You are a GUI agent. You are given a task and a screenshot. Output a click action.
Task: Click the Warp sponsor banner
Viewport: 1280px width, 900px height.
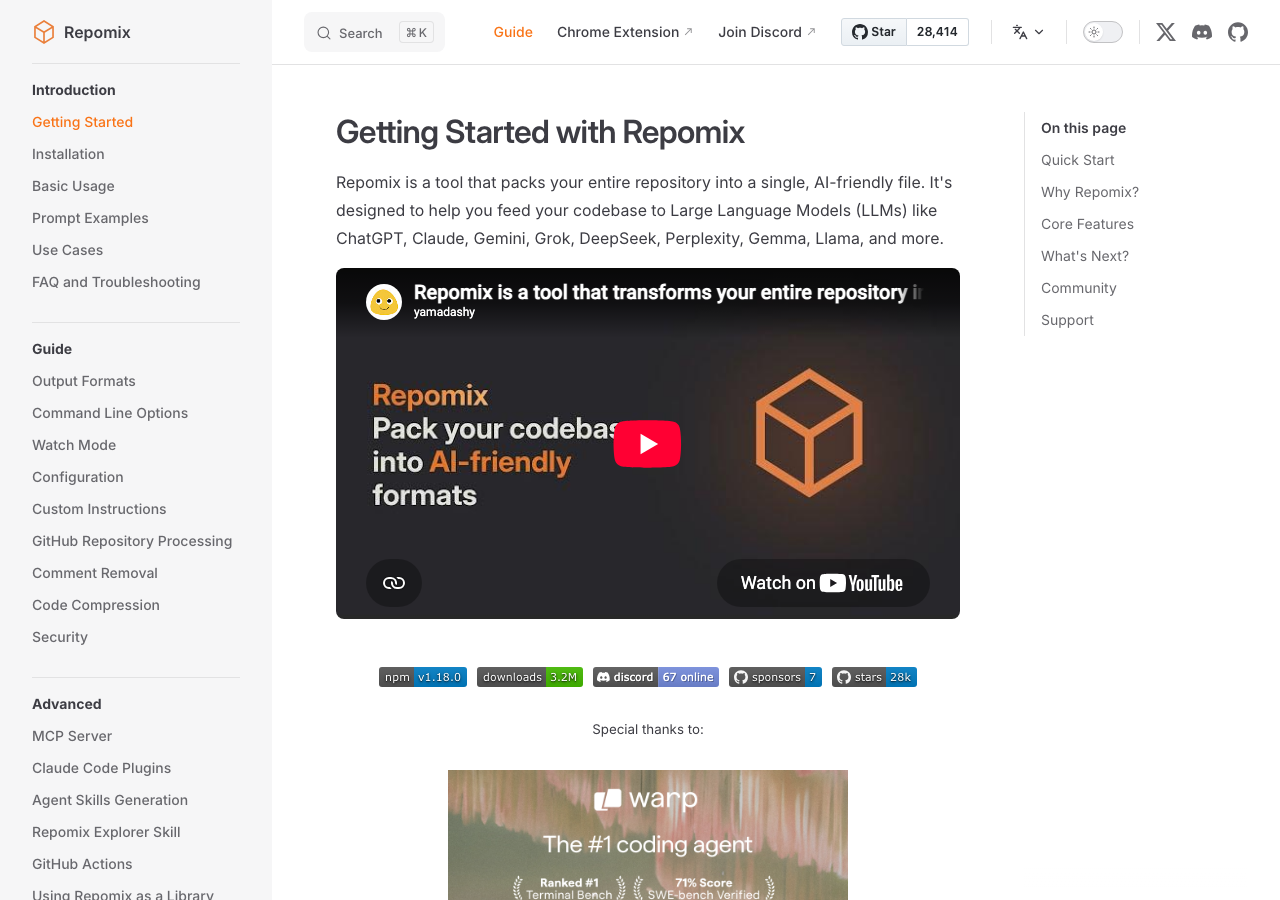[x=648, y=835]
